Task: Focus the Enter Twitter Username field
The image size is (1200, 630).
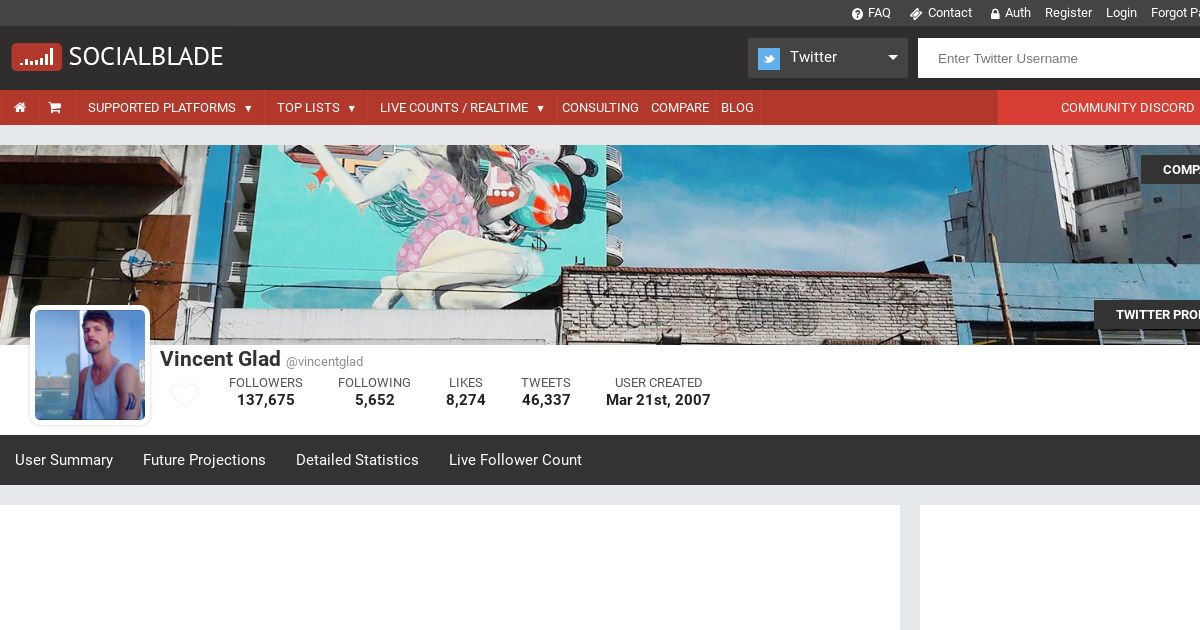Action: pos(1059,58)
